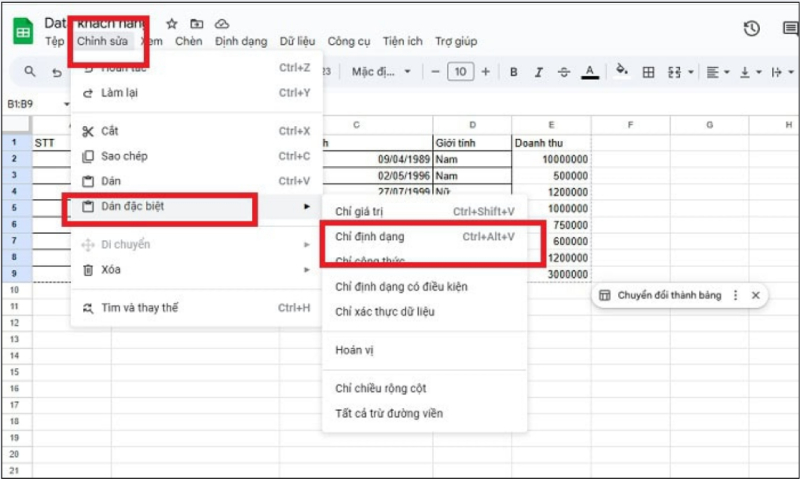Open the Chỉnh sửa menu
This screenshot has height=479, width=800.
(x=102, y=41)
